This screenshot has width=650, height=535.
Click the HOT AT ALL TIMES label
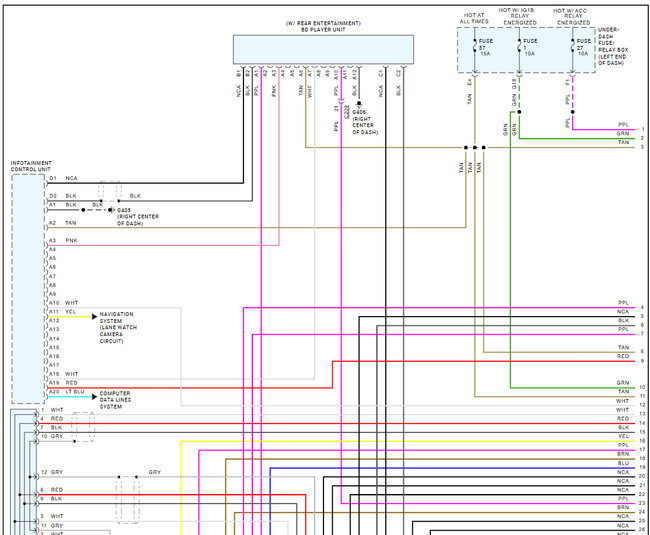474,18
